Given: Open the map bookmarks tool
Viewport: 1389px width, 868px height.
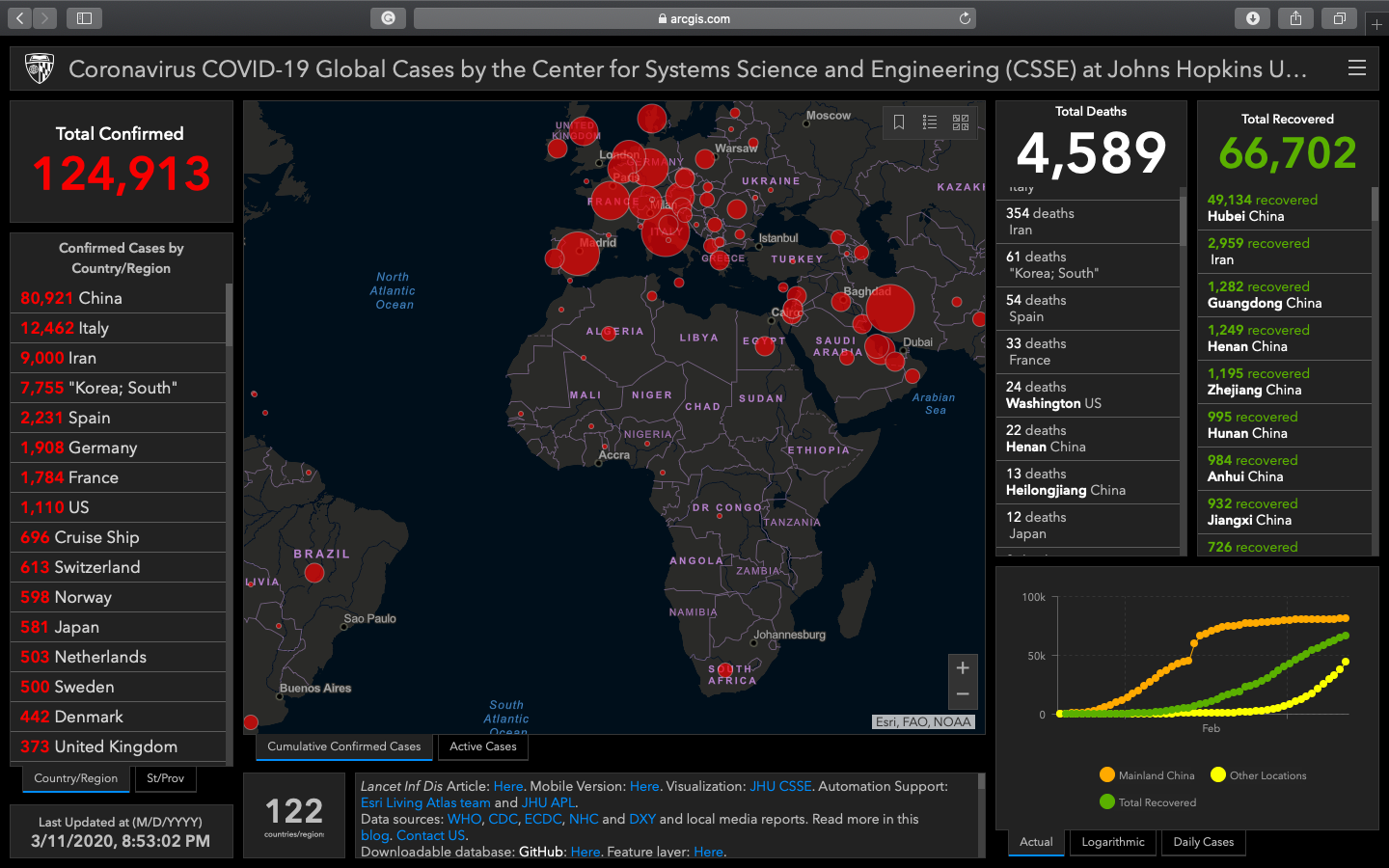Looking at the screenshot, I should coord(899,122).
